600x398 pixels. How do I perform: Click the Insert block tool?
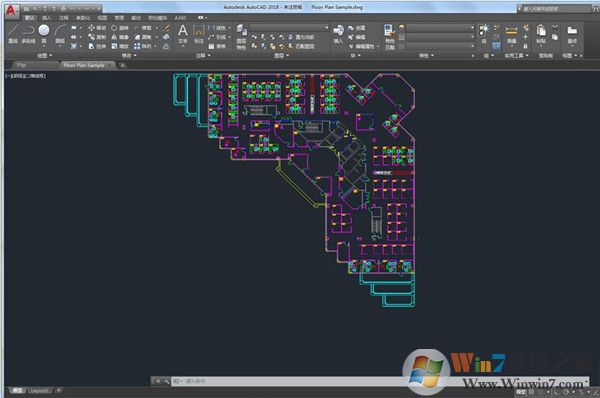click(338, 34)
